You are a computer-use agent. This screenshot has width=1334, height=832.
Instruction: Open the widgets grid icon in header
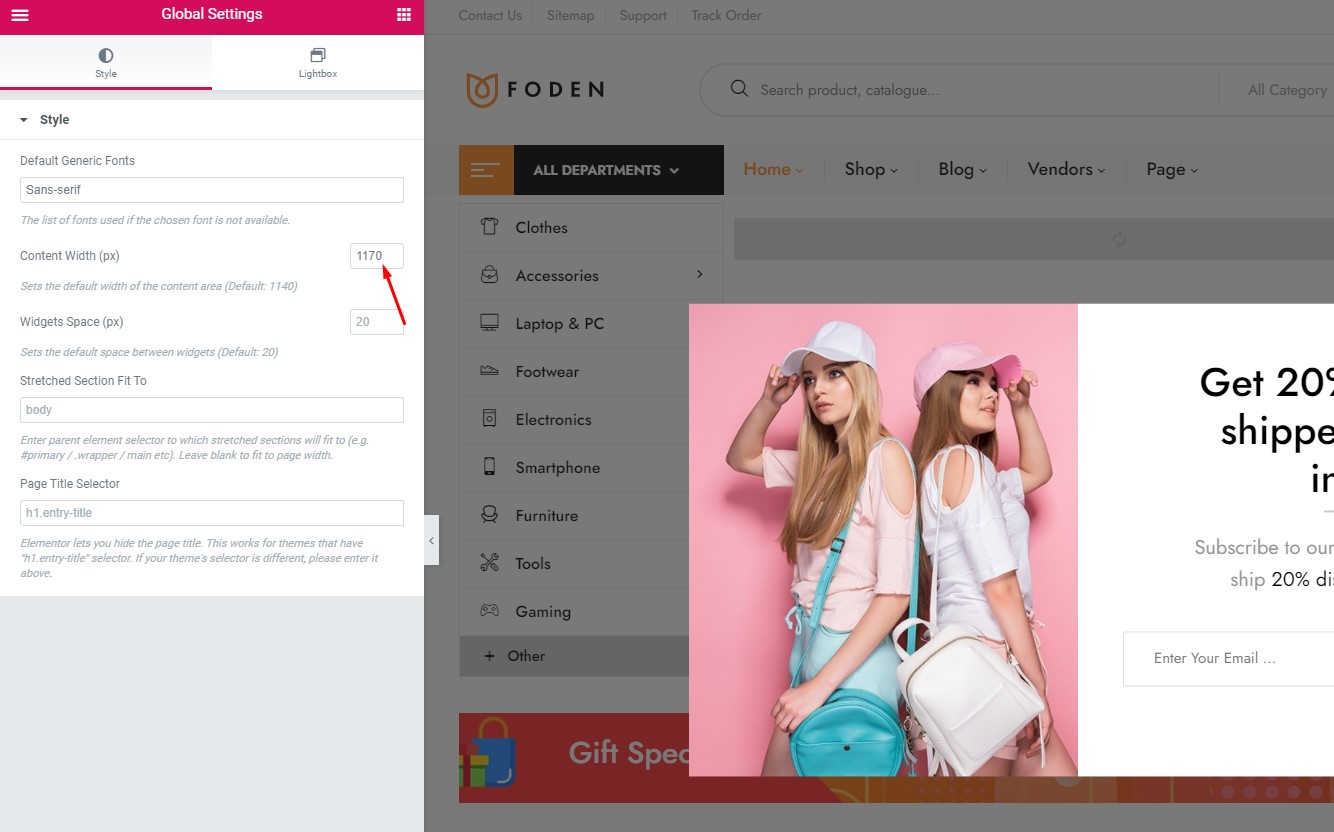point(404,15)
